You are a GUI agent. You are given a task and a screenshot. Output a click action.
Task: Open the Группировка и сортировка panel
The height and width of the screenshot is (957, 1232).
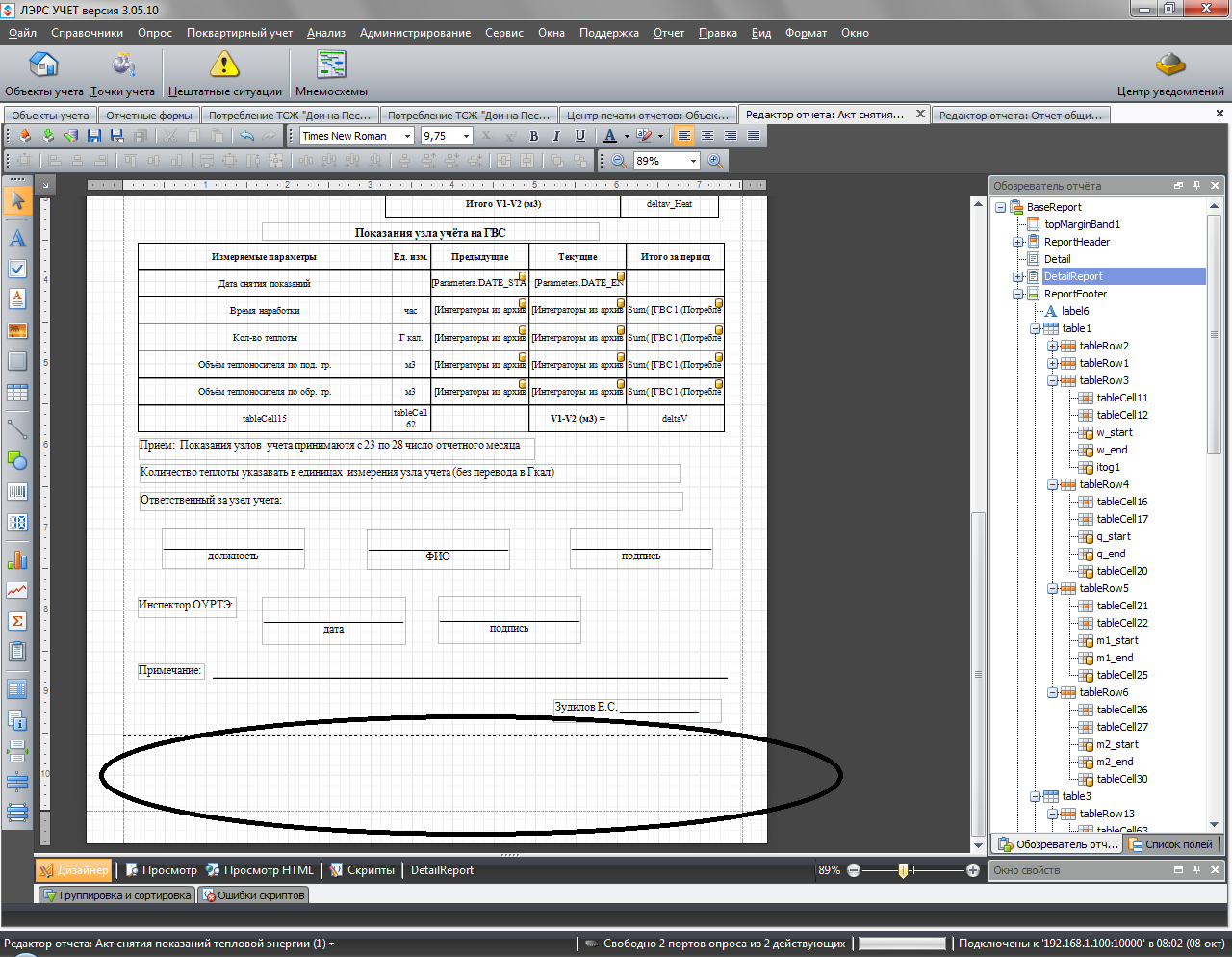click(x=116, y=895)
